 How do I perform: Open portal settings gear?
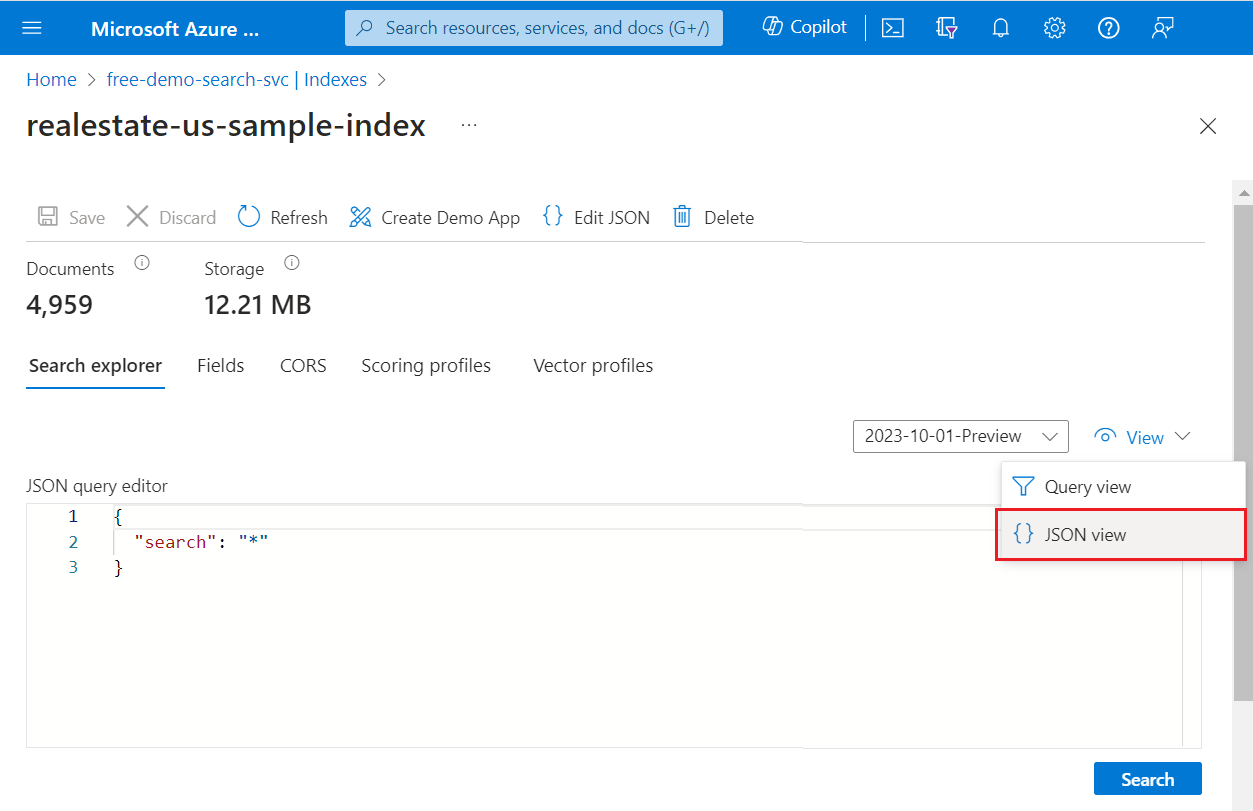coord(1054,28)
